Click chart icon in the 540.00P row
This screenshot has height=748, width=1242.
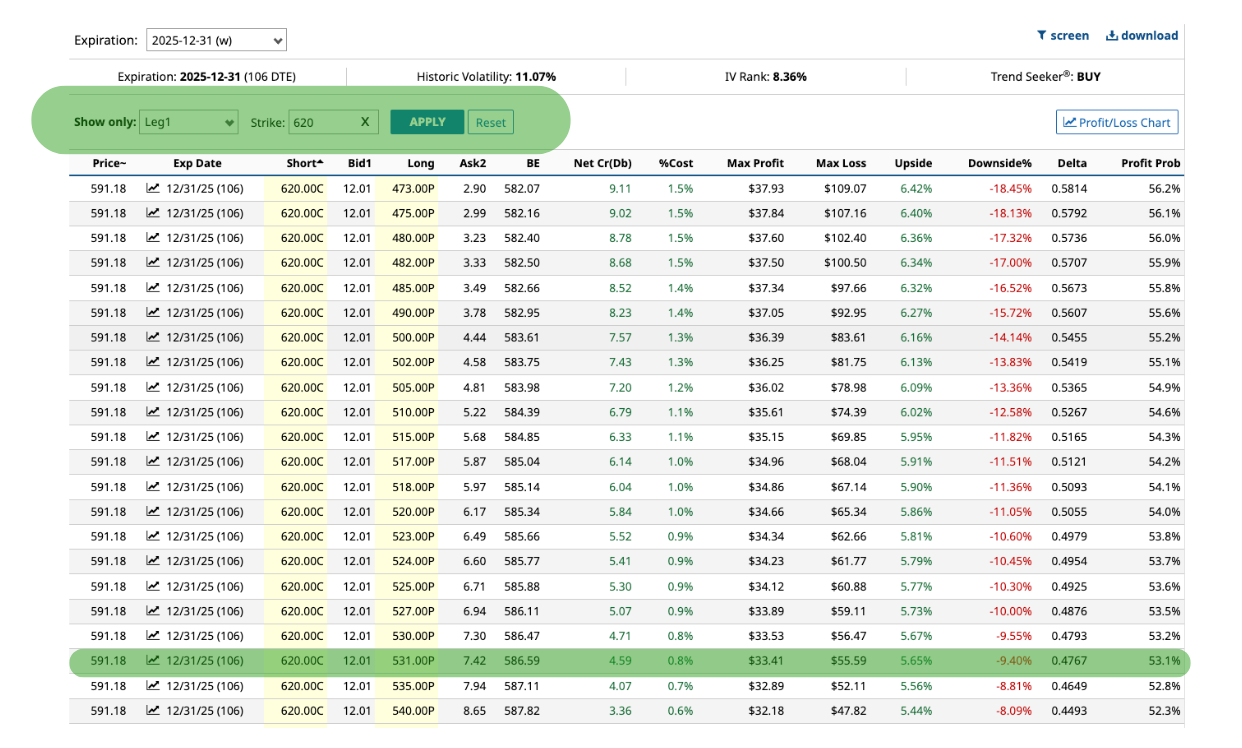coord(153,710)
